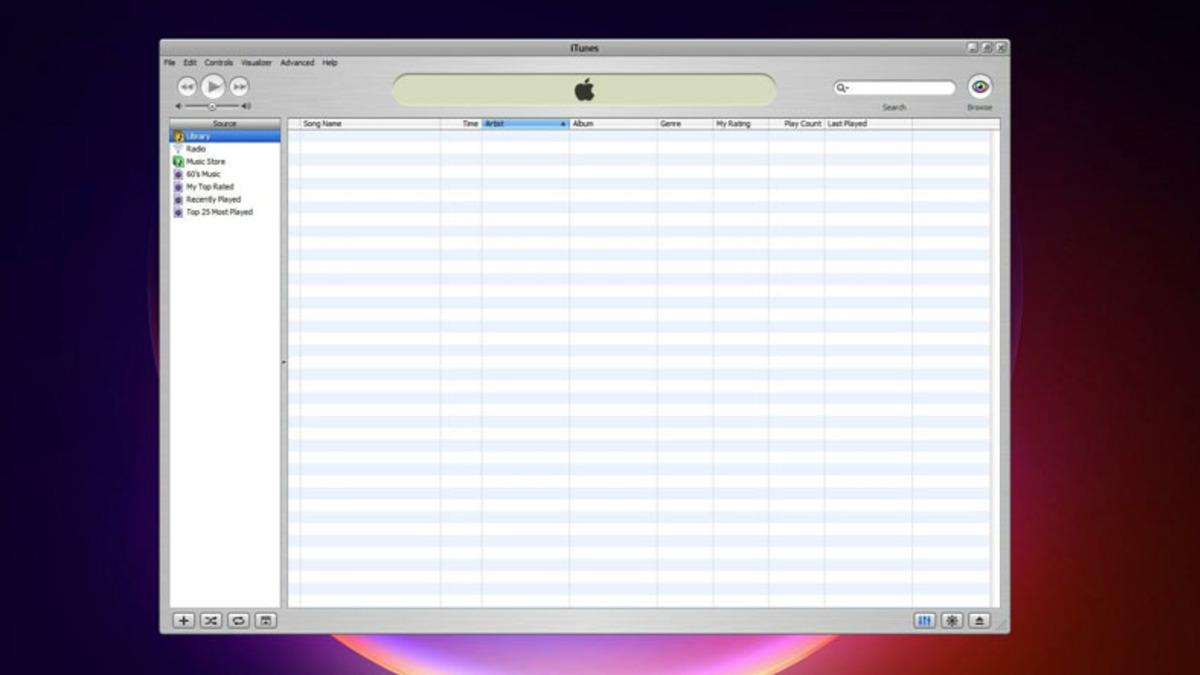Click the sidebar collapse handle arrow
The image size is (1200, 675).
coord(284,362)
